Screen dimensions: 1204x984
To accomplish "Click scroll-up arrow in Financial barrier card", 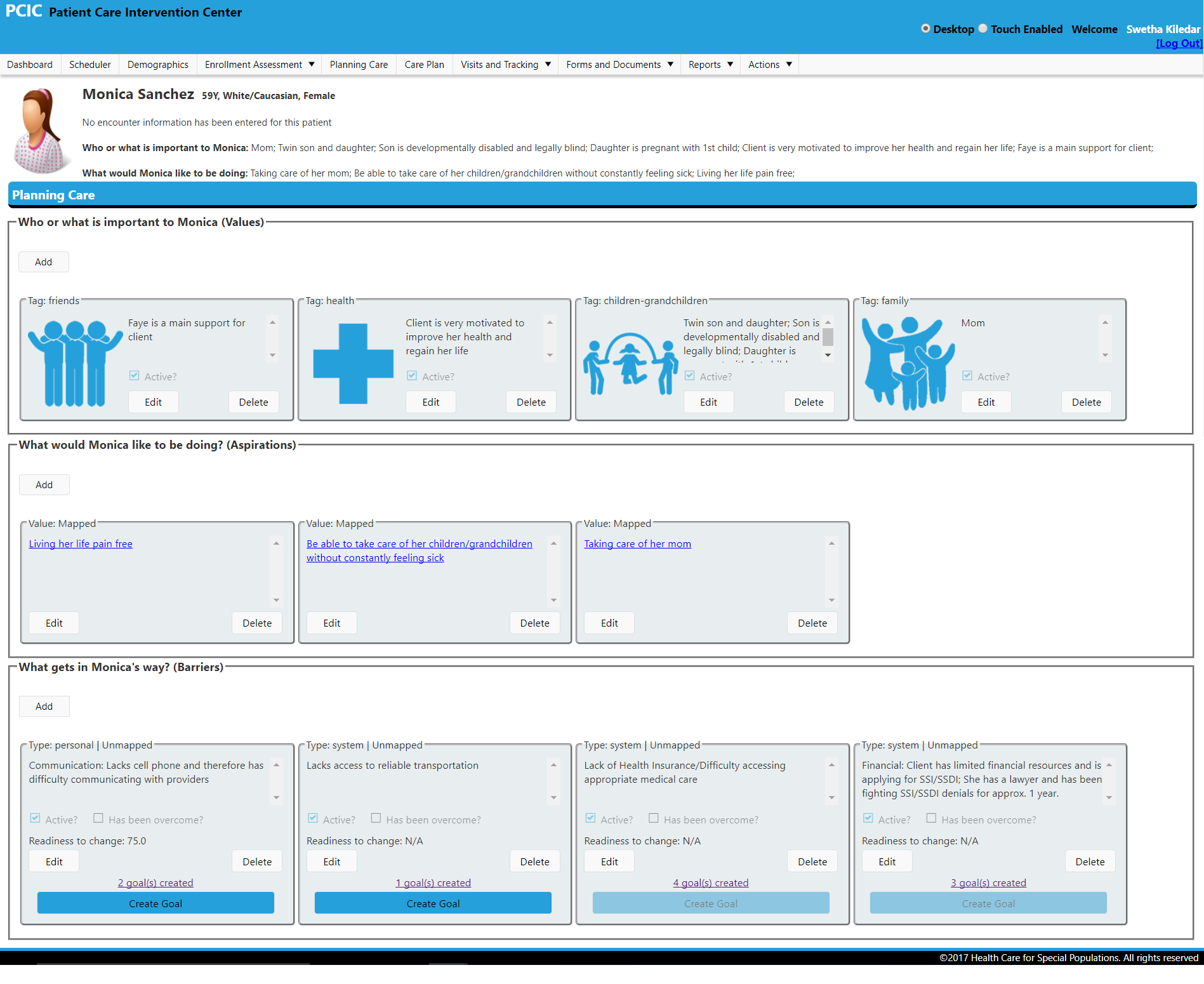I will point(1109,765).
